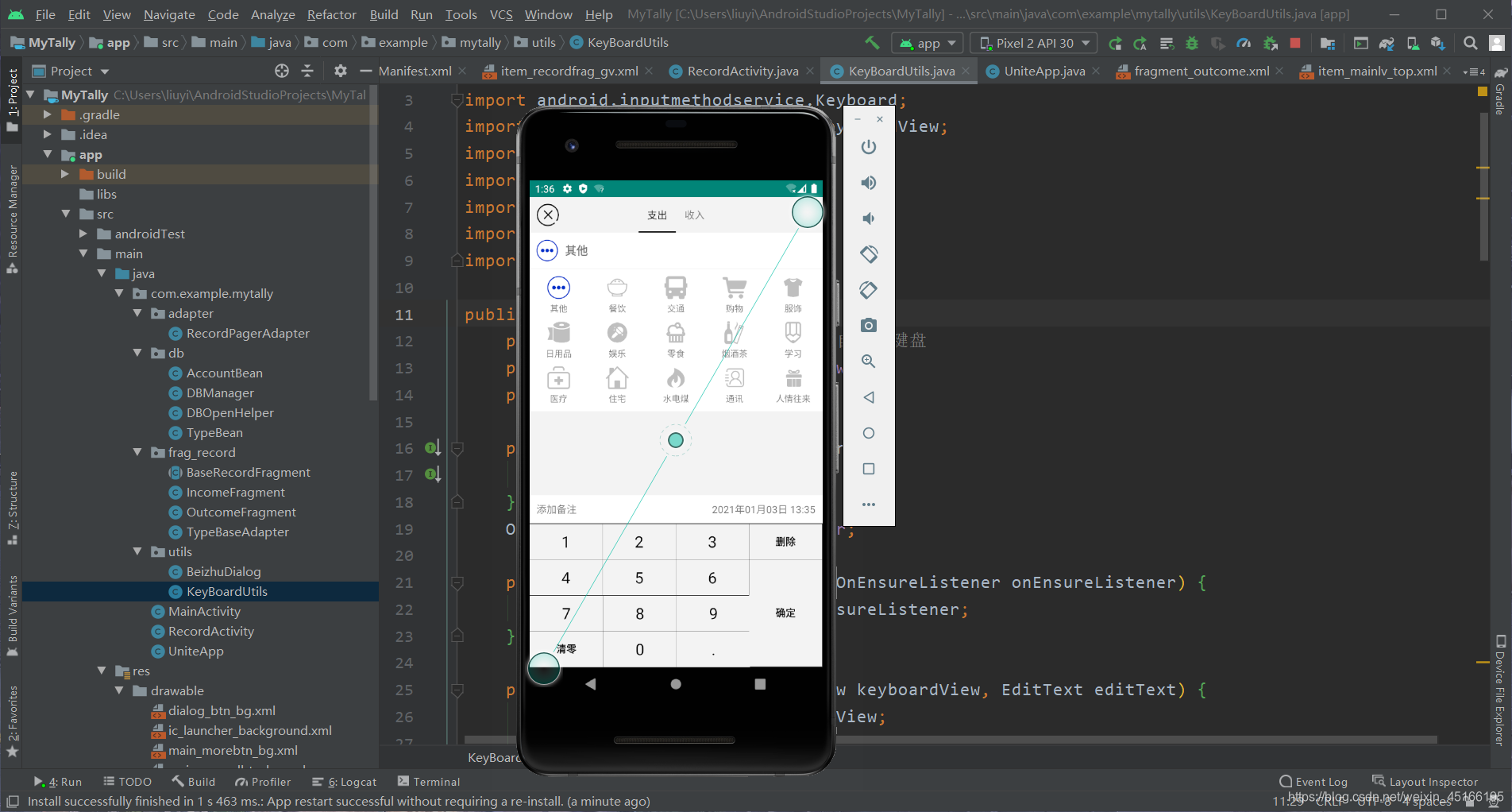Open the Event Log
Screen dimensions: 1512x812
click(x=1313, y=782)
